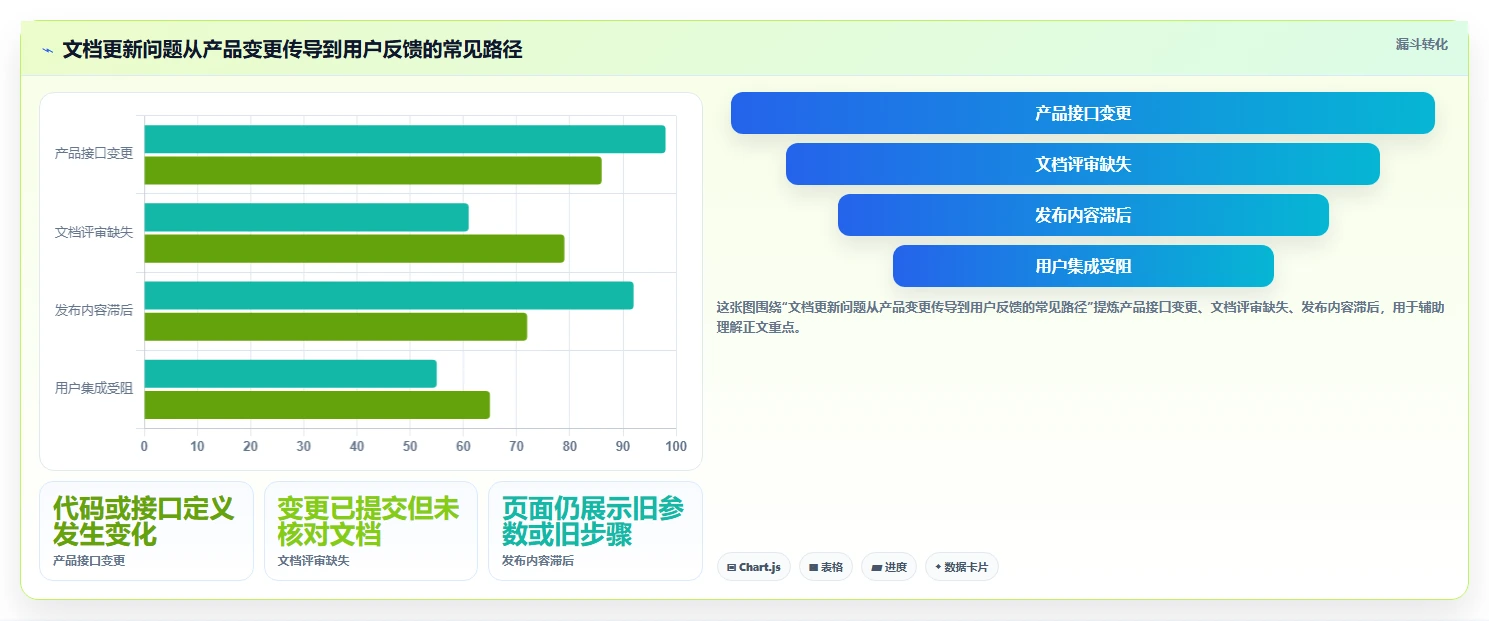Screen dimensions: 1489x621
Task: Open the 代码或接口定义发生变化 data card
Action: click(x=146, y=531)
